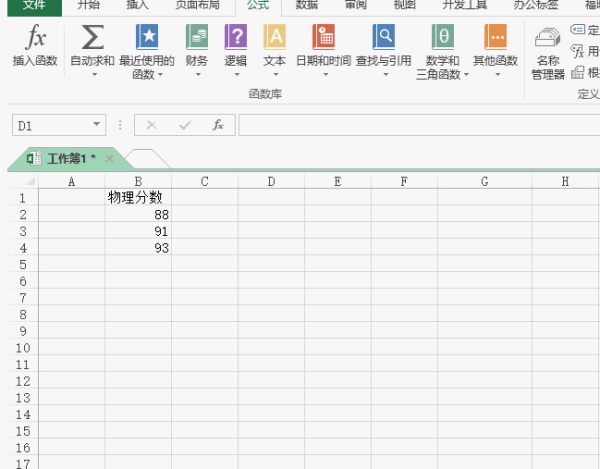Select cell containing 物理分数
The width and height of the screenshot is (600, 469).
click(x=138, y=197)
